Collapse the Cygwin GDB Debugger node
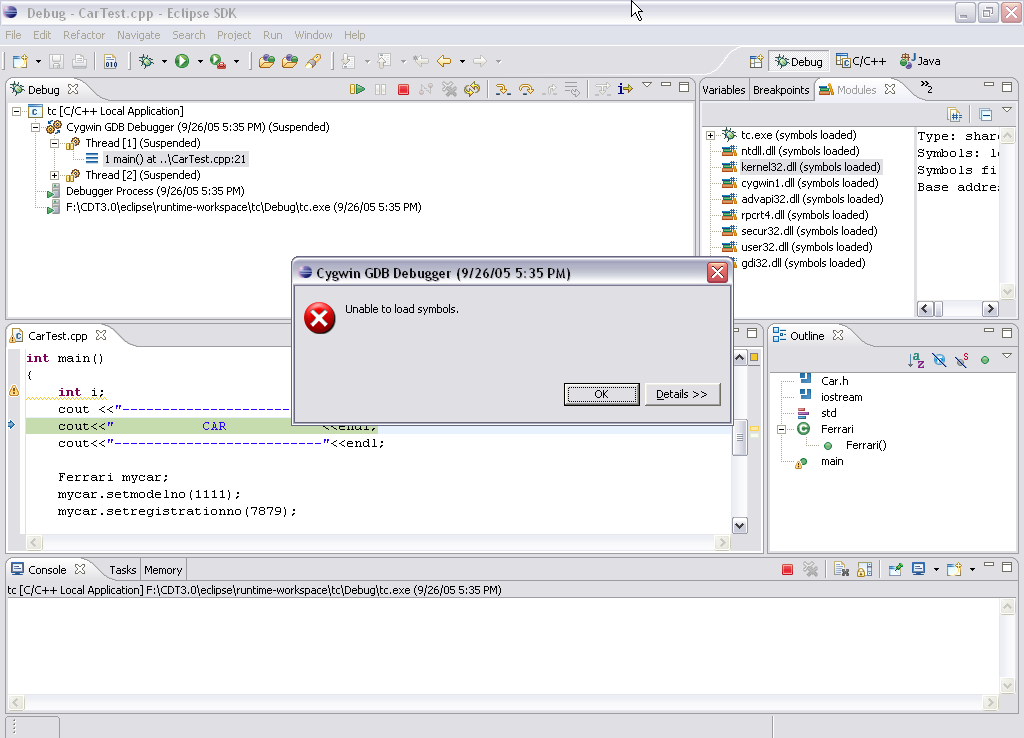Screen dimensions: 1024x738 (35, 127)
